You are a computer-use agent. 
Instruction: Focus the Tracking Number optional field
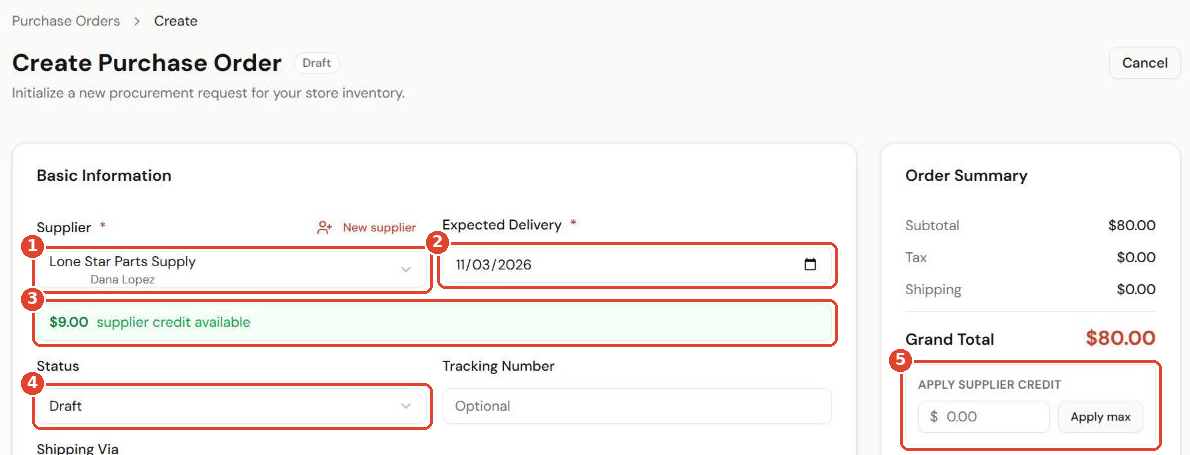point(638,406)
